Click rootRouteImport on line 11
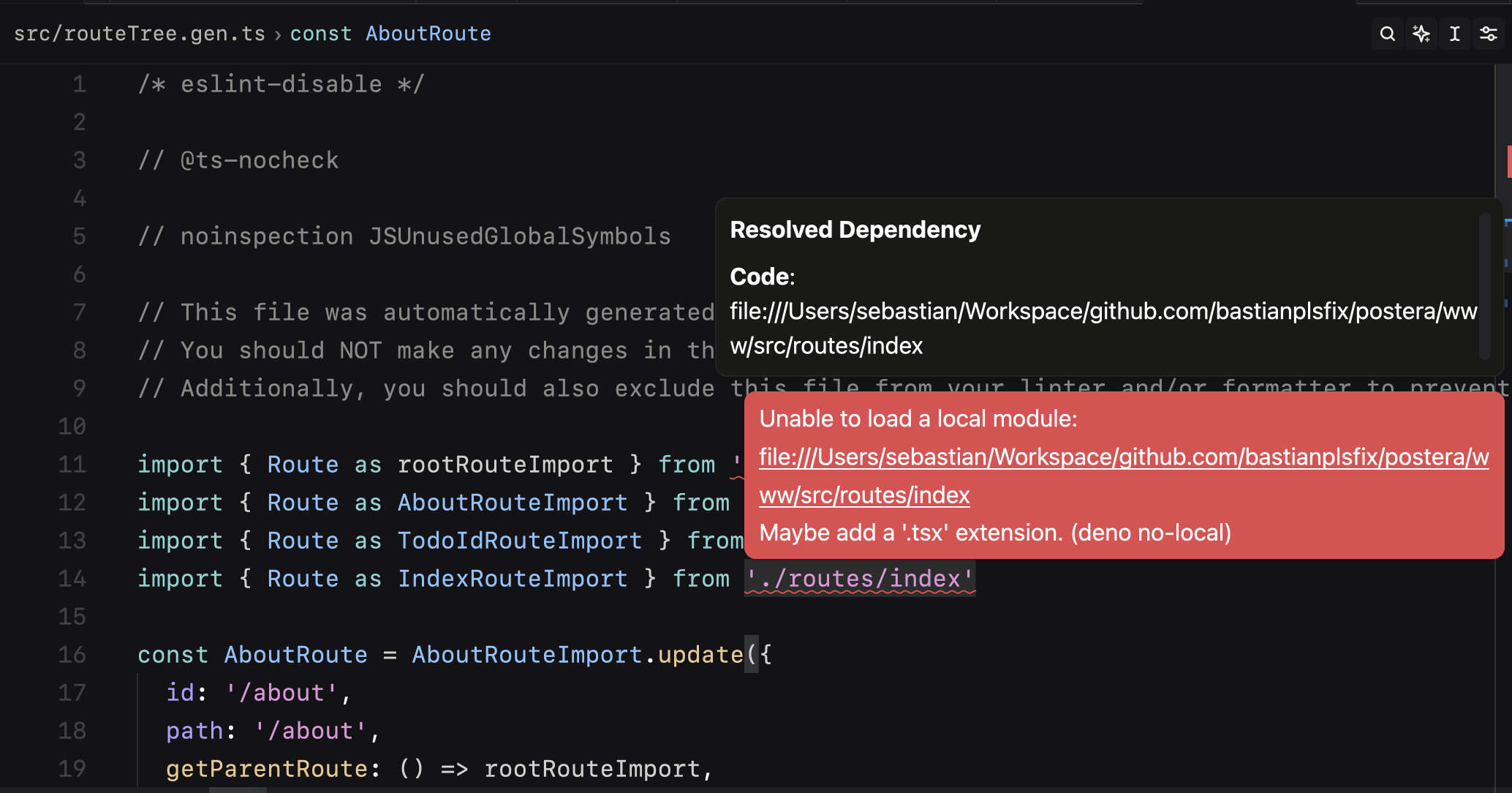 [x=505, y=465]
